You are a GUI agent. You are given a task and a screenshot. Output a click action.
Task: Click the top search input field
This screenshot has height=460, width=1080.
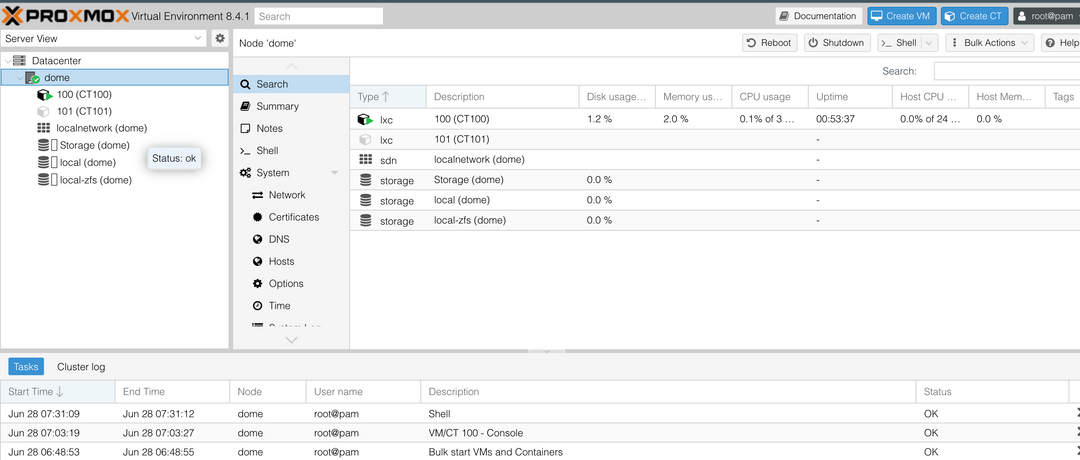click(318, 16)
